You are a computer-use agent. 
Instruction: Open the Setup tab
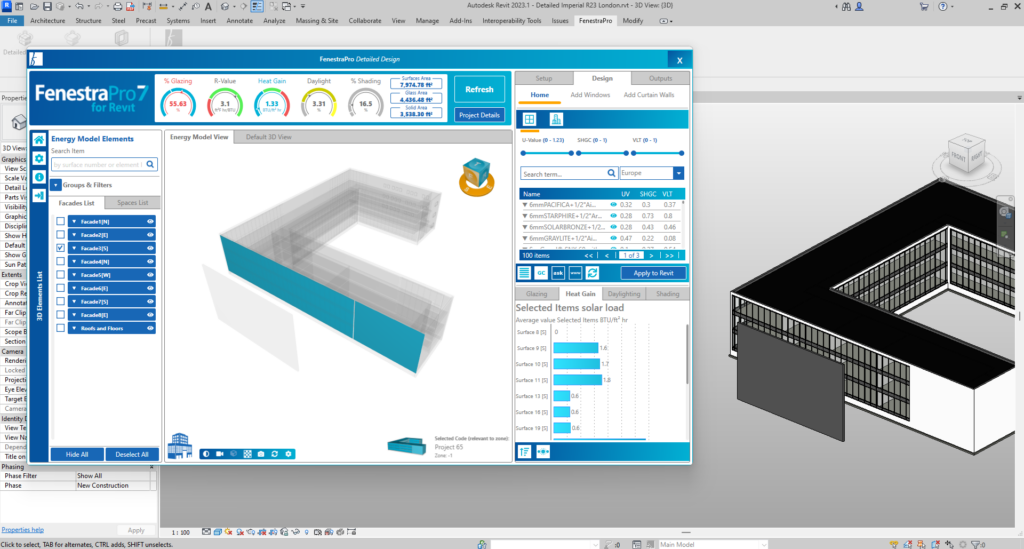click(544, 78)
